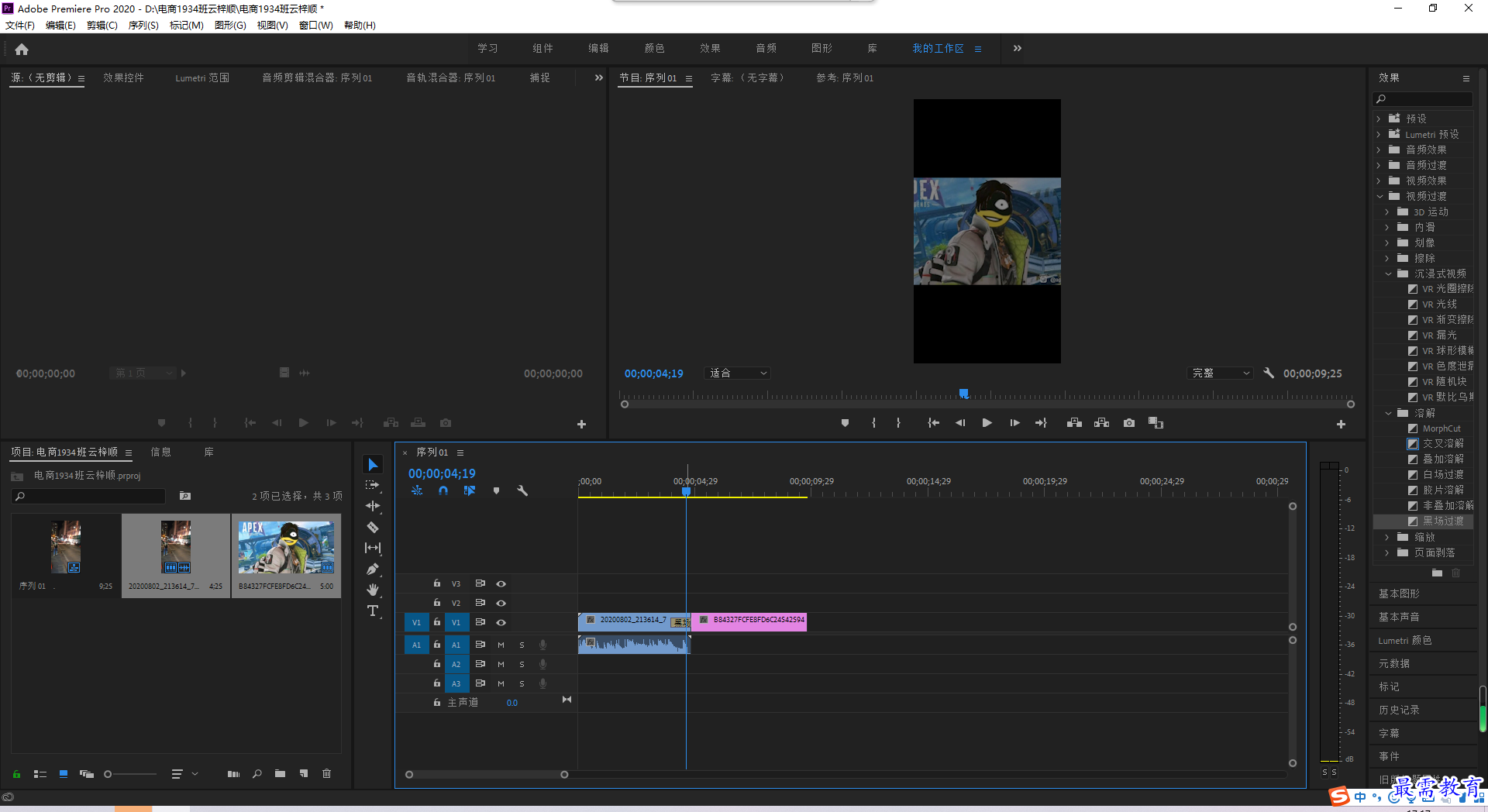Screen dimensions: 1488x812
Task: Go to In point in program monitor
Action: click(934, 423)
